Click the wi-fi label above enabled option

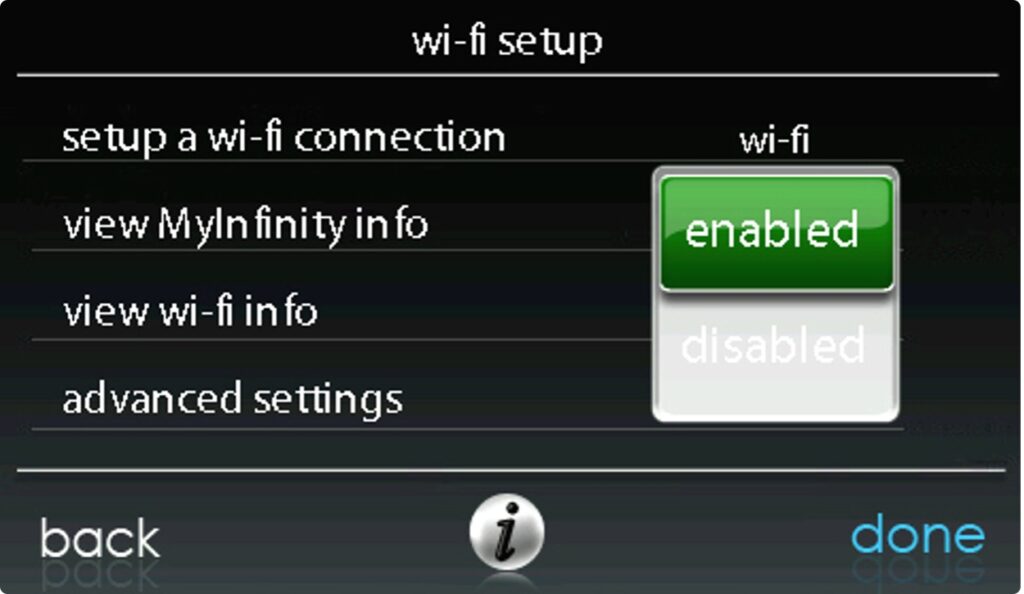775,139
